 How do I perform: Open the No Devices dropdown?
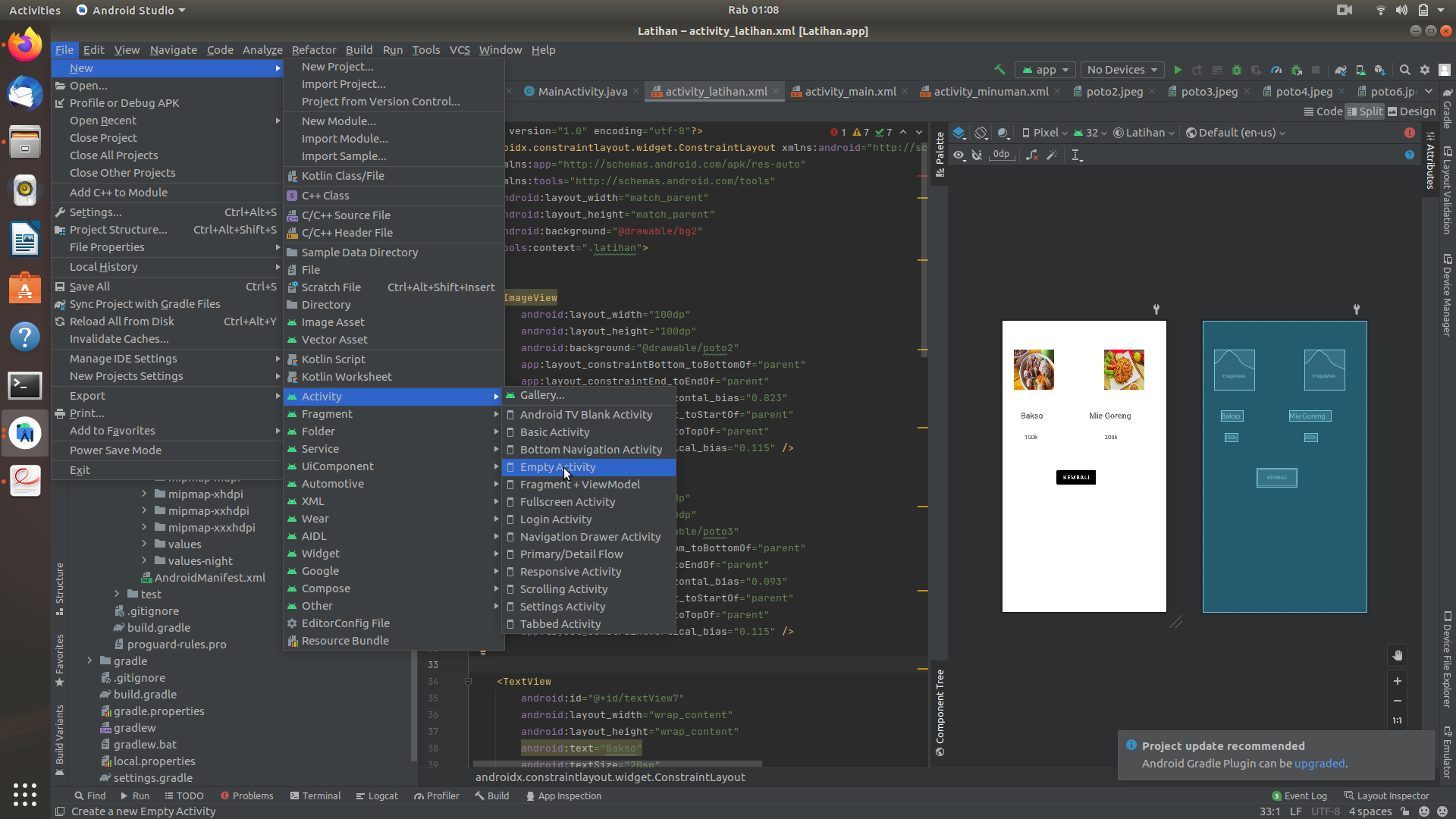pyautogui.click(x=1122, y=70)
